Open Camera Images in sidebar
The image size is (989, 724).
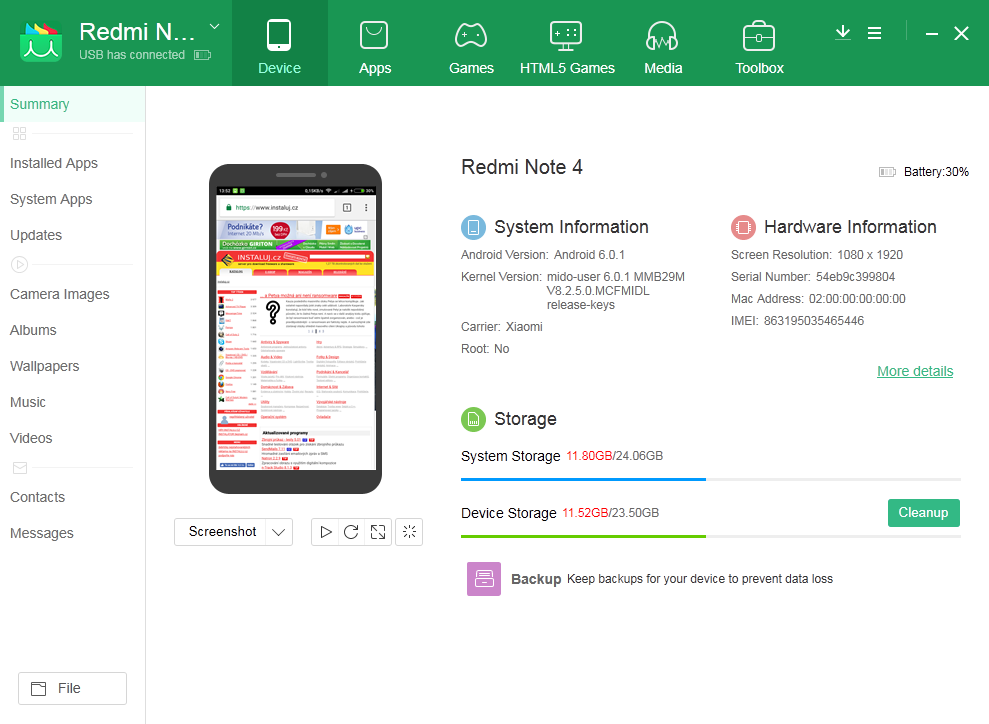[x=60, y=295]
